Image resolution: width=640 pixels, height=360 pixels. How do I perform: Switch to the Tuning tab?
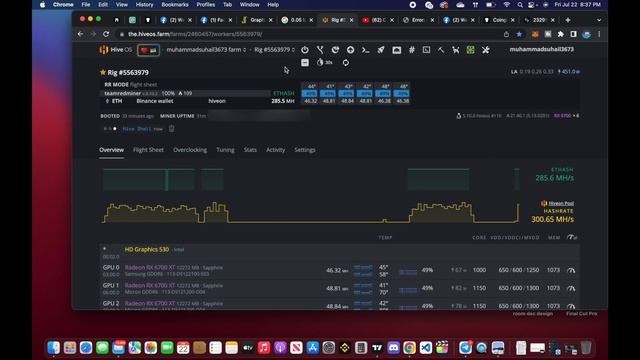pos(225,150)
